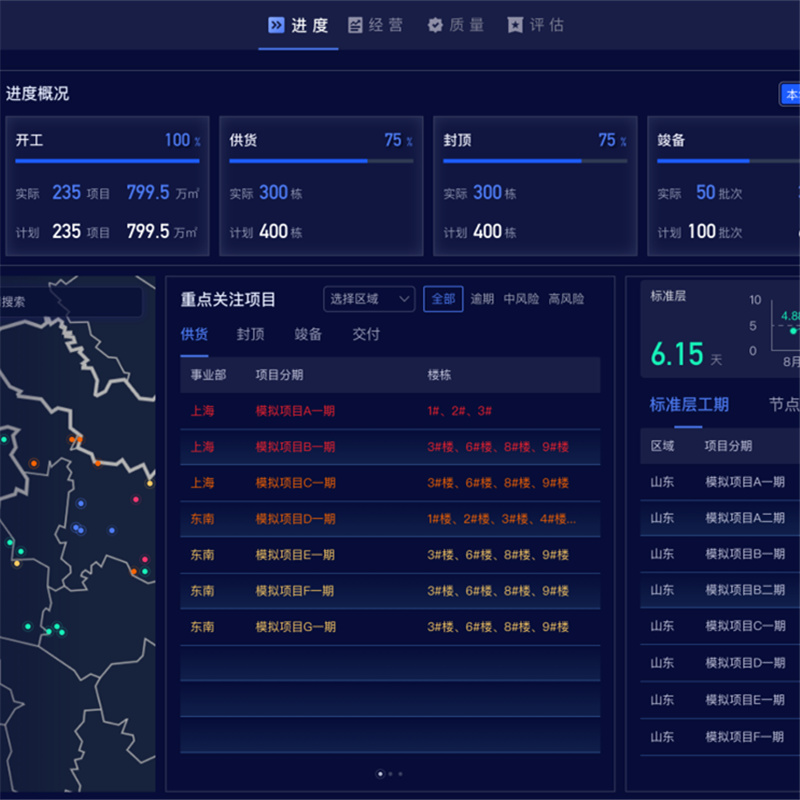This screenshot has height=800, width=800.
Task: Click the 山东 模拟项目D一期 row
Action: 720,663
